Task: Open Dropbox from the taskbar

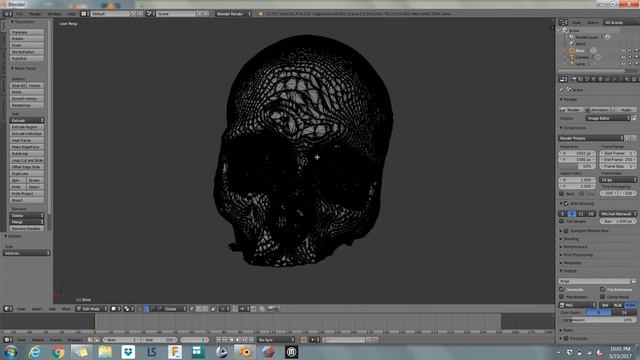Action: click(x=128, y=352)
